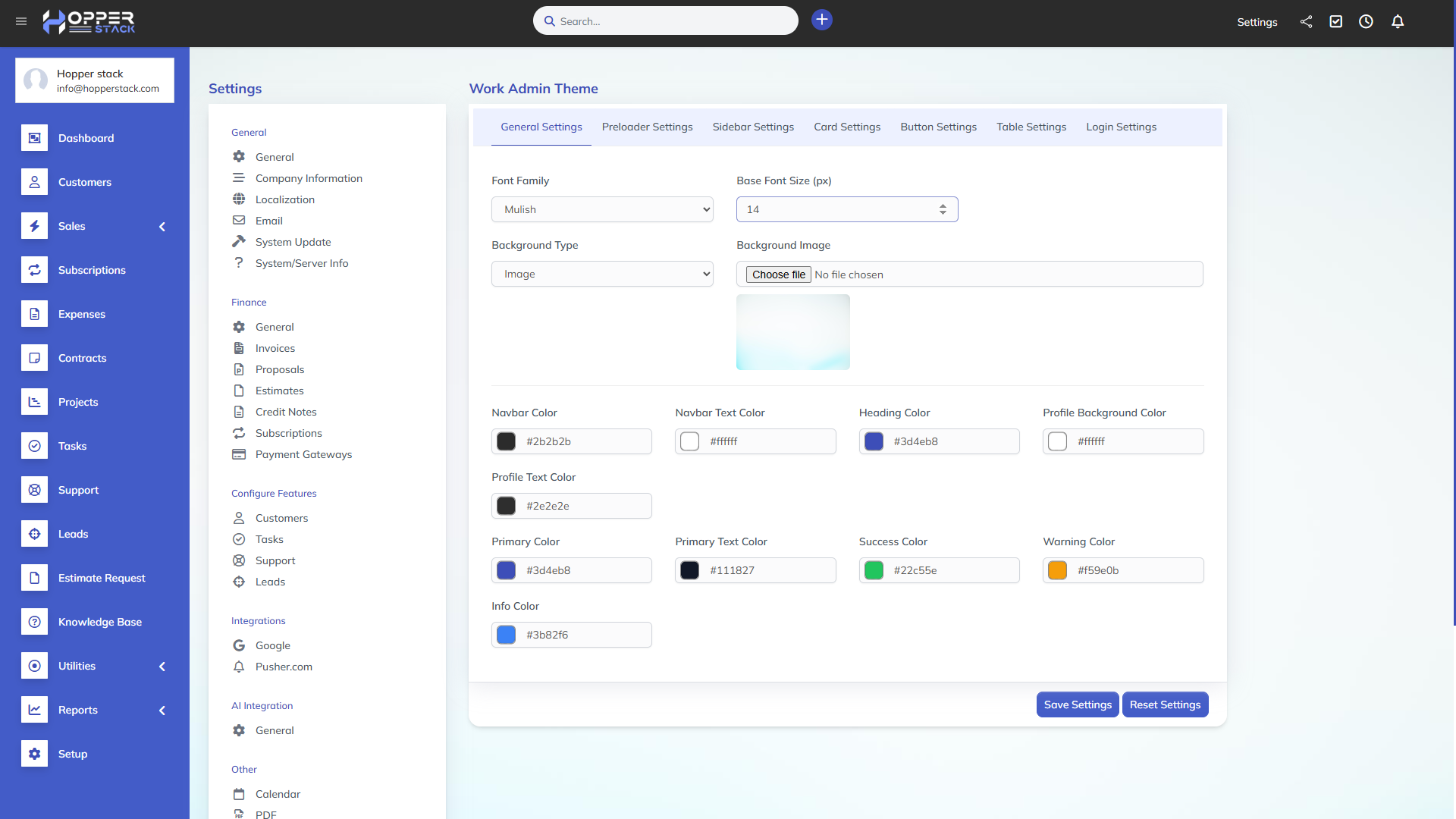Open the checklist to-do icon

pyautogui.click(x=1336, y=22)
